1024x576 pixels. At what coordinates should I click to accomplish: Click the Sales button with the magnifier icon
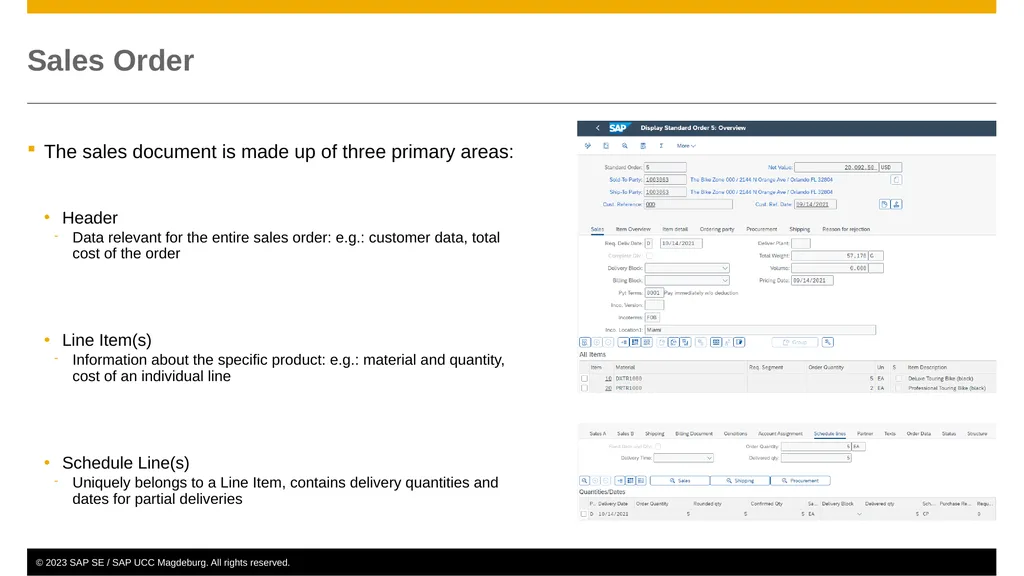pyautogui.click(x=679, y=481)
